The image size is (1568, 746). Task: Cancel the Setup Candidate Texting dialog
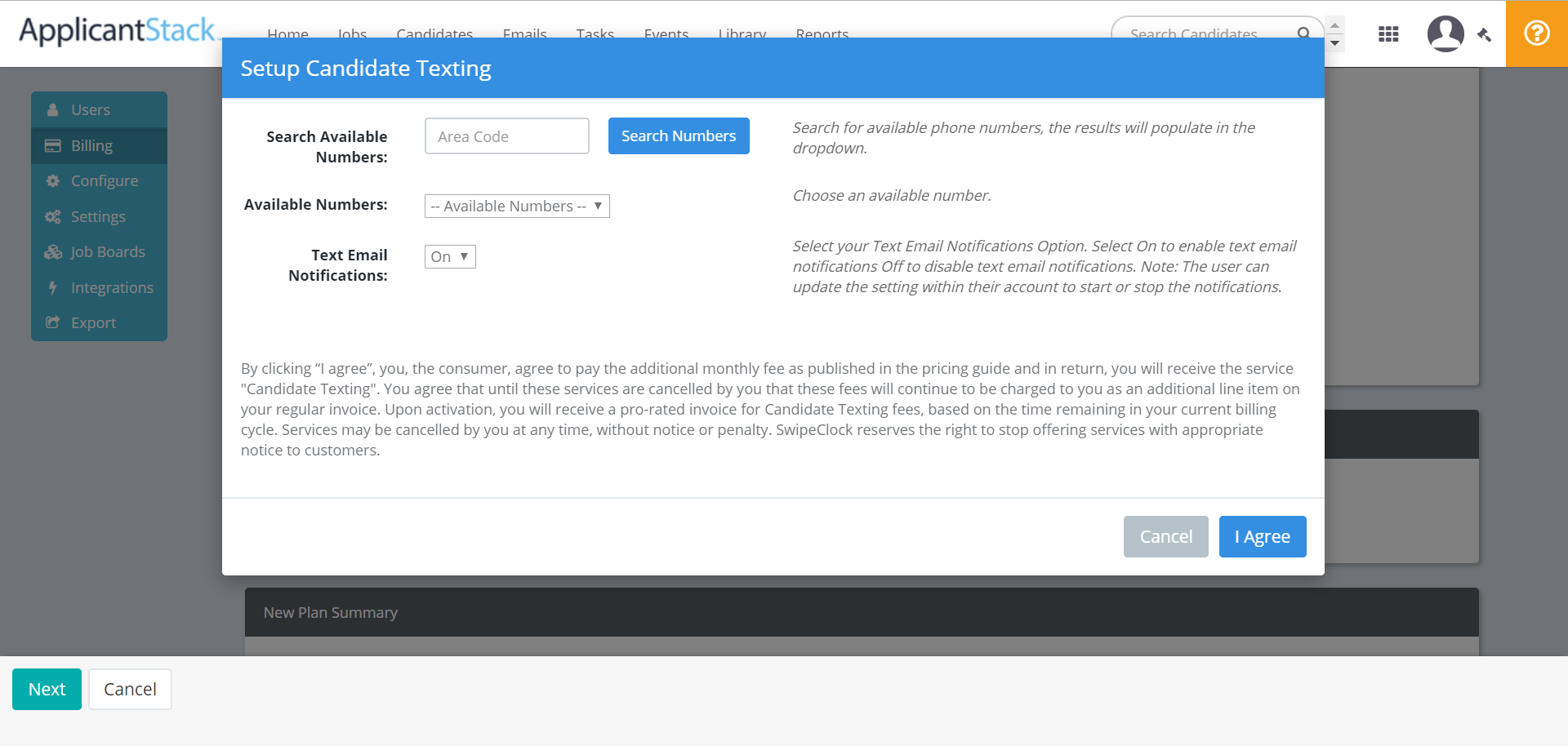point(1165,537)
